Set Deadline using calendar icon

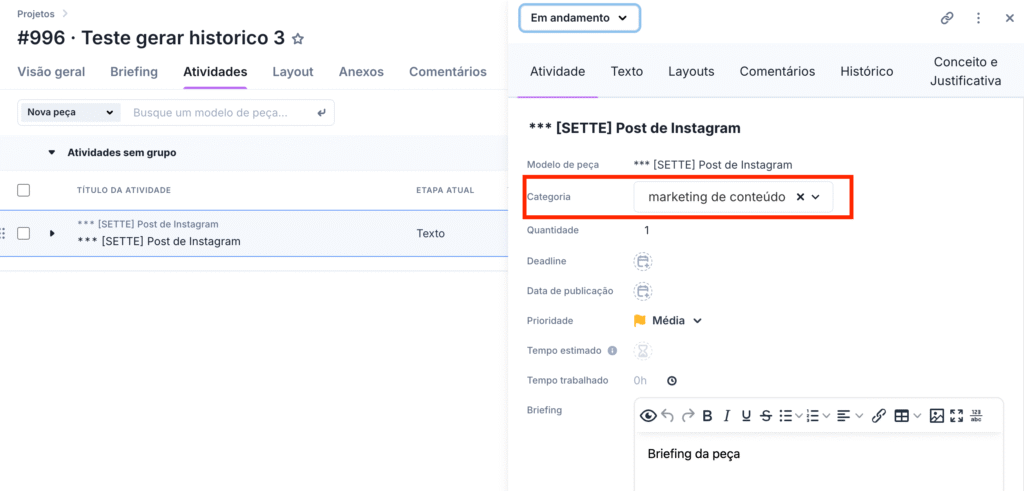[x=643, y=261]
